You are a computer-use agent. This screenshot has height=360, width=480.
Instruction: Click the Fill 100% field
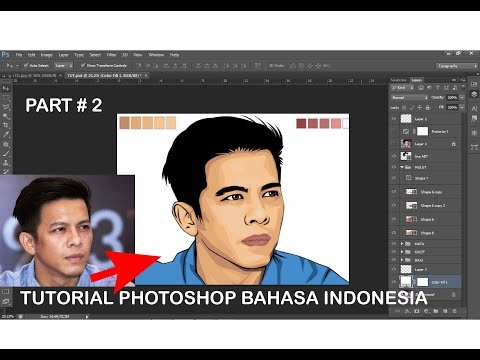coord(452,108)
